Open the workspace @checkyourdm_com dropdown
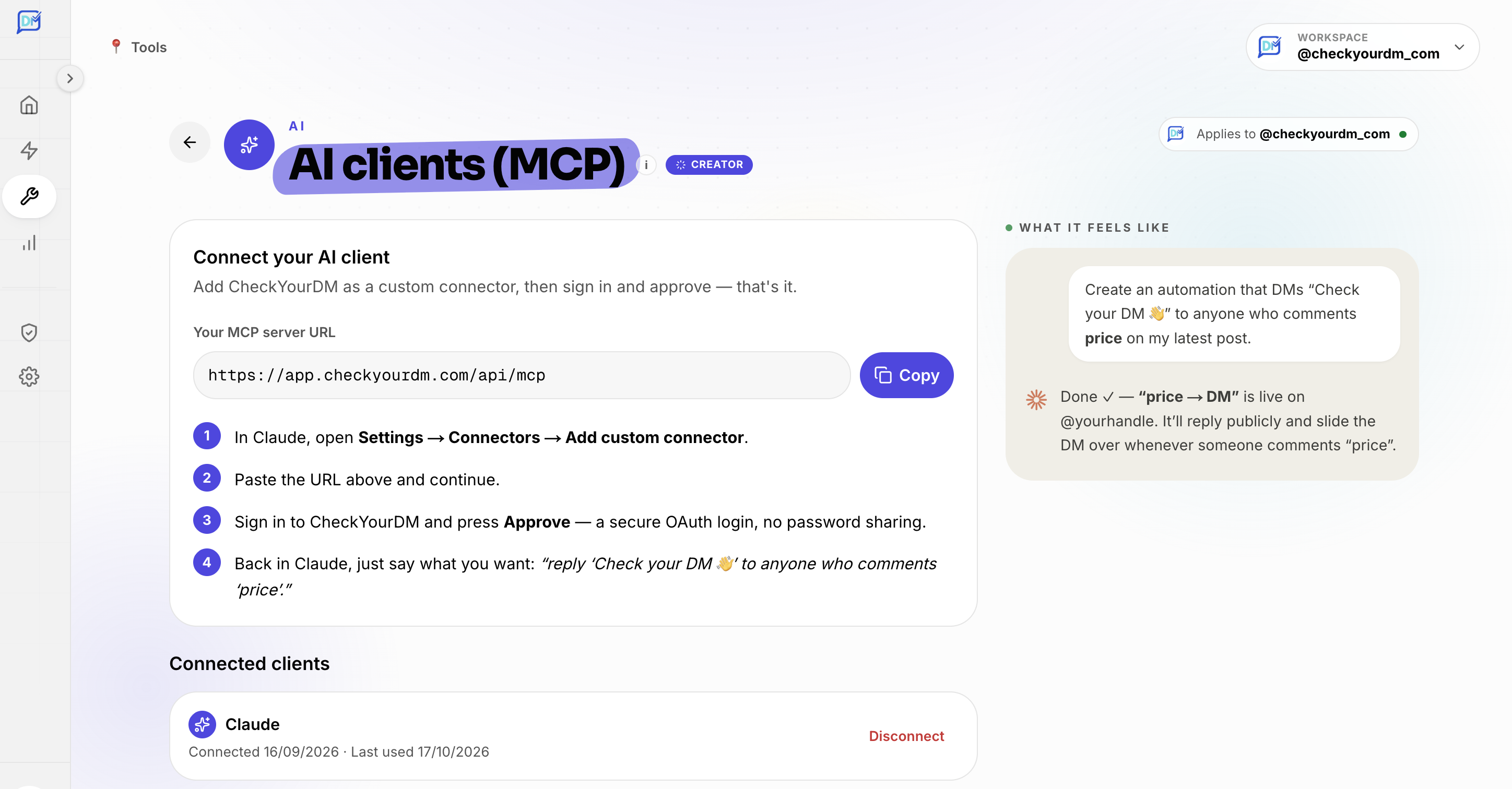This screenshot has height=789, width=1512. (x=1362, y=47)
